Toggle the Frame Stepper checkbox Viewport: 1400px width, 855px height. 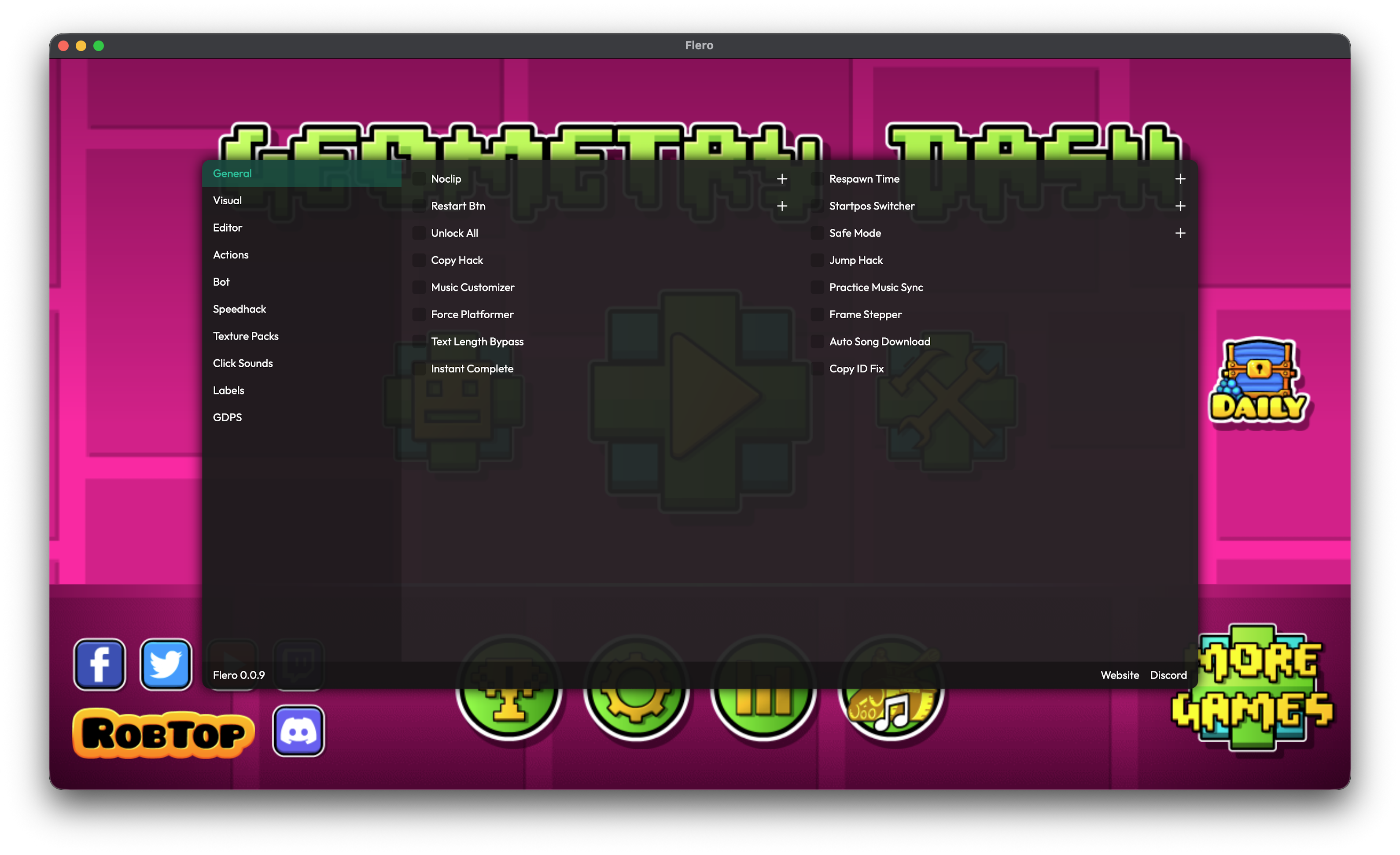[818, 315]
